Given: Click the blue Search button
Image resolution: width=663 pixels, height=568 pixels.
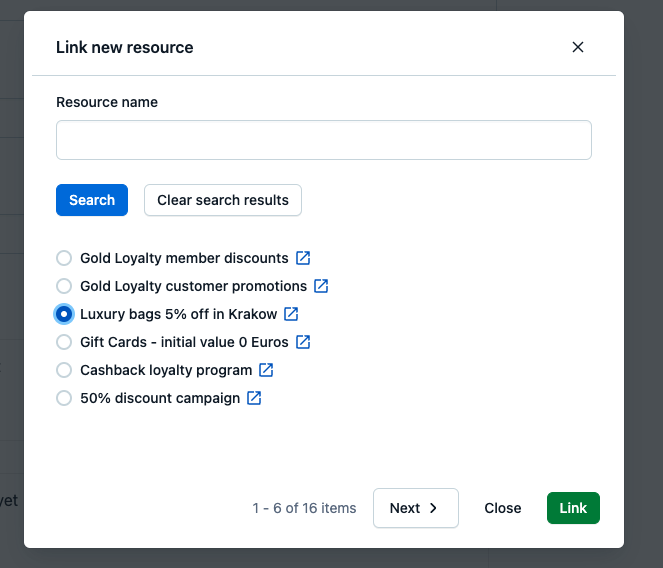Looking at the screenshot, I should (92, 200).
